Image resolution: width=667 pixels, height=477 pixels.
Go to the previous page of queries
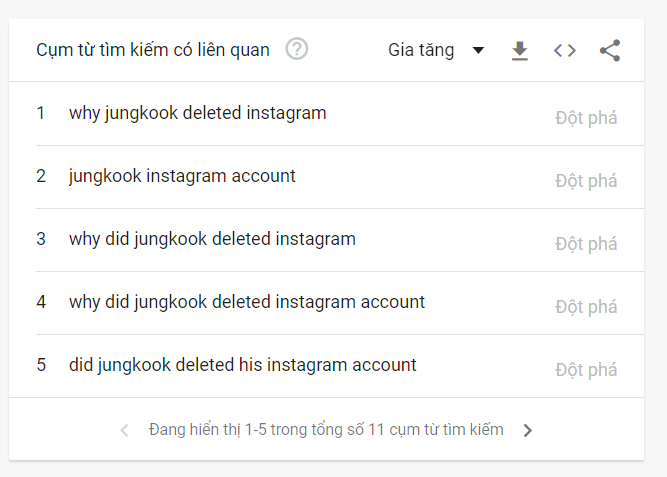point(124,430)
